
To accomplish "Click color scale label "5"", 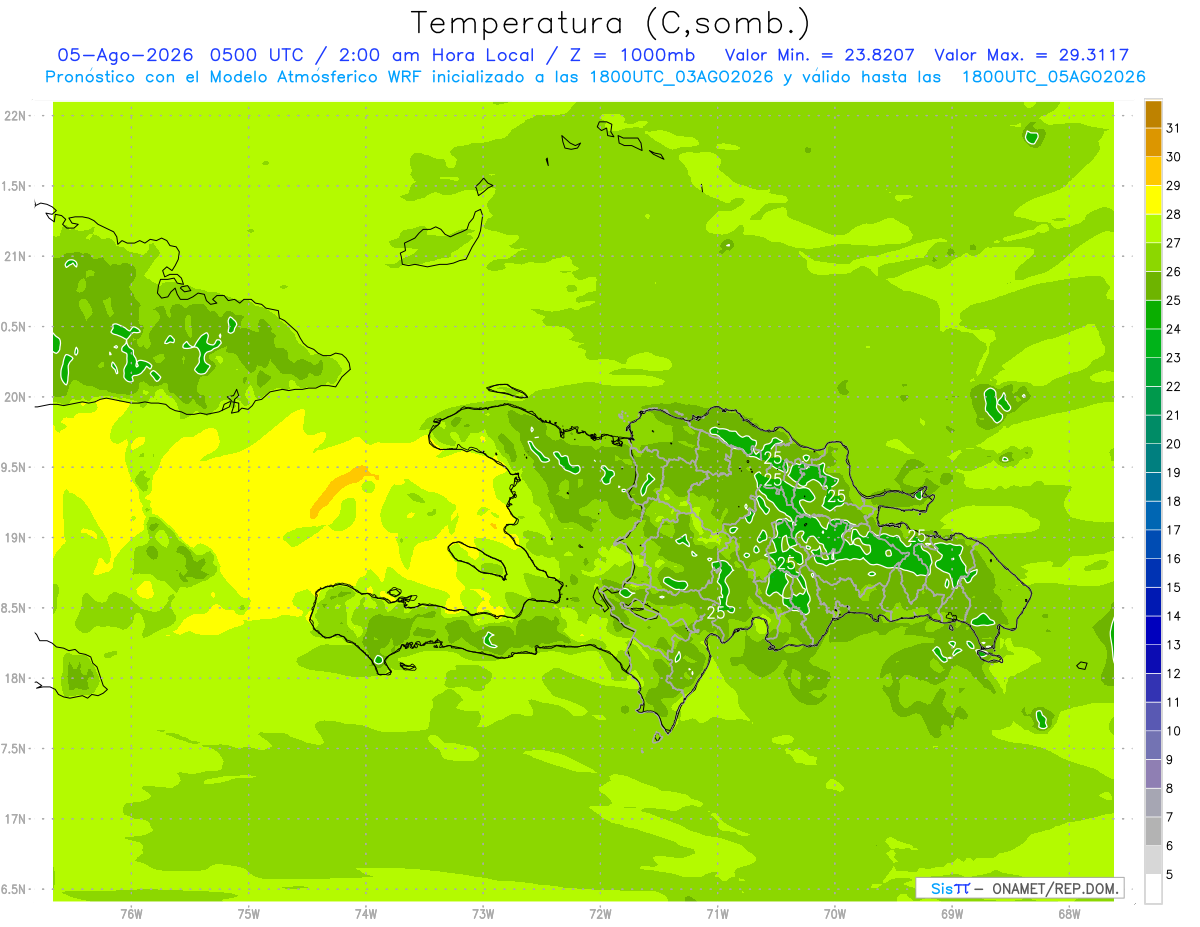I will click(1170, 875).
